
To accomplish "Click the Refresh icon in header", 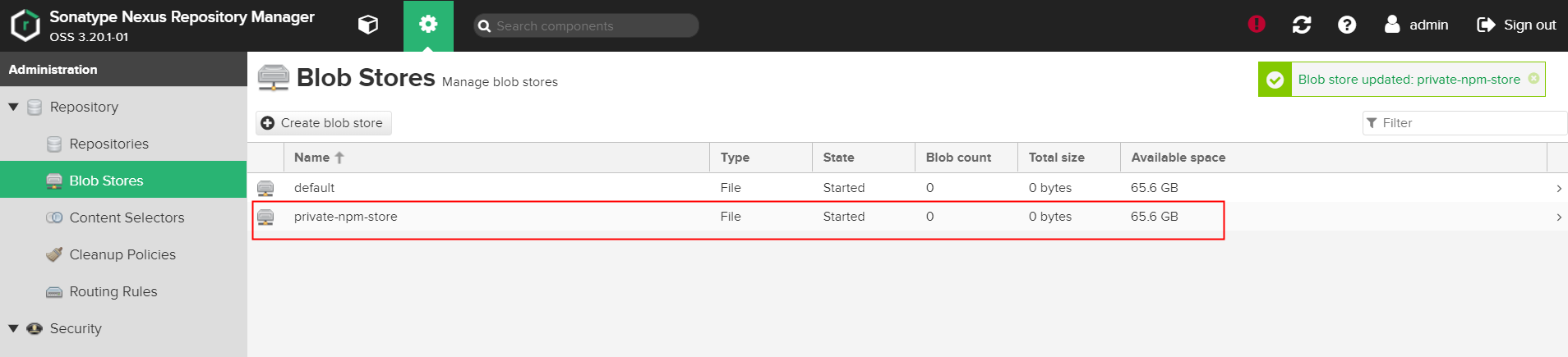I will click(1302, 25).
